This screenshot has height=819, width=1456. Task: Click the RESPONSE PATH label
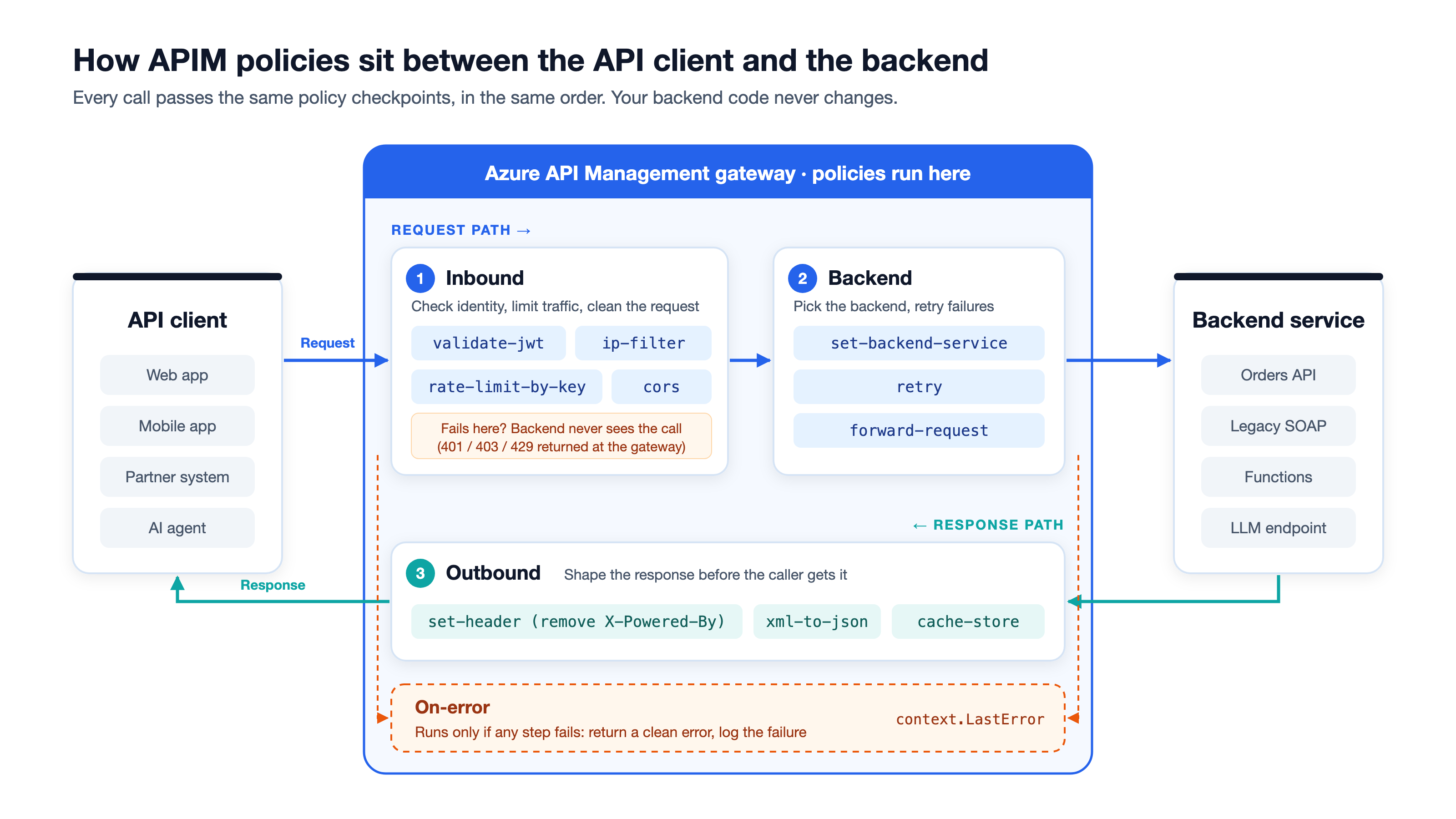point(988,525)
